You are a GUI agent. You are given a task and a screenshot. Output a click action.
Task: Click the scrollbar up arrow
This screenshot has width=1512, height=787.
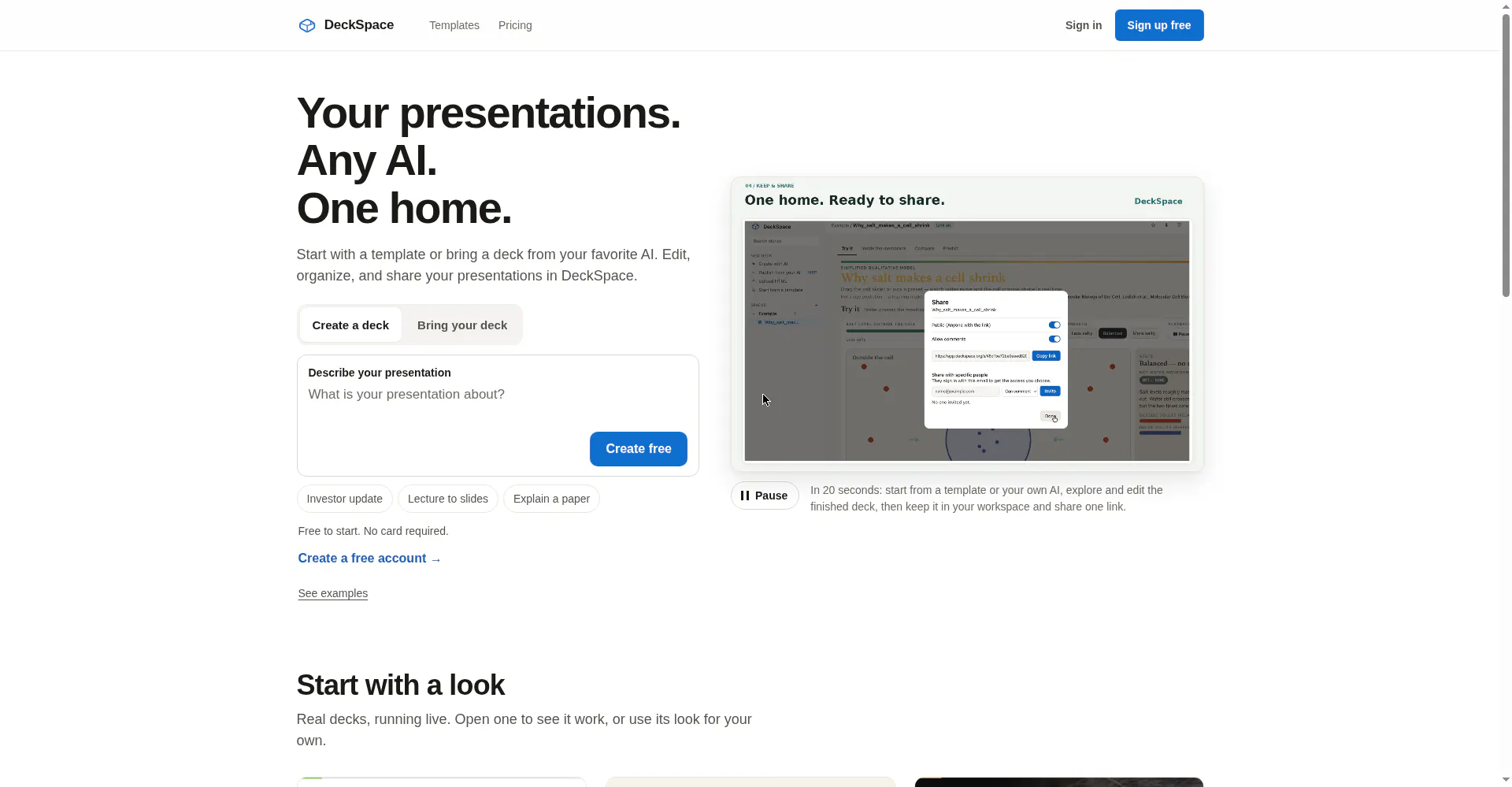point(1506,6)
